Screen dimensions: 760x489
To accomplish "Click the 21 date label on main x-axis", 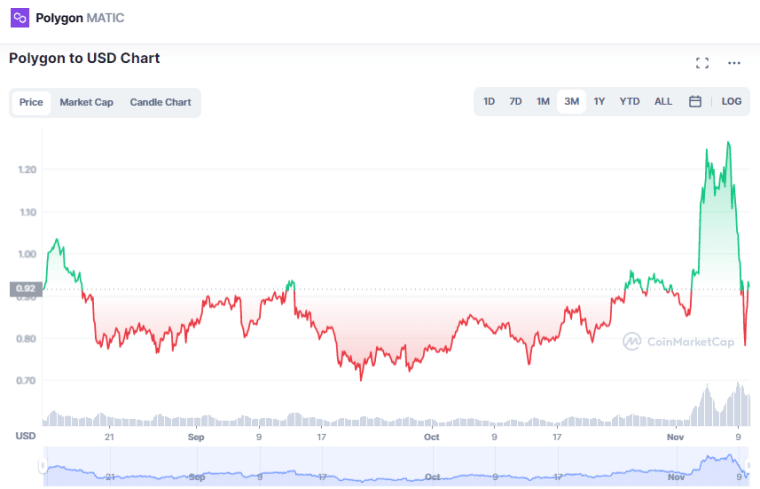I will (x=110, y=437).
